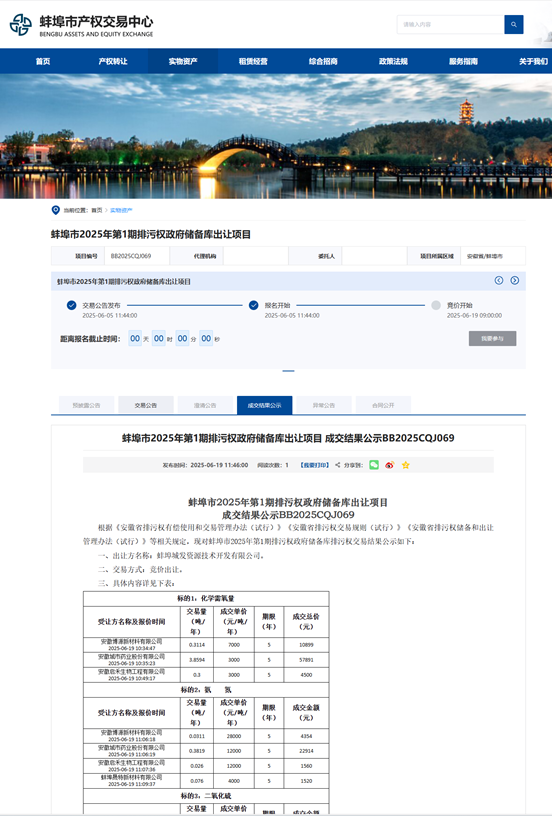
Task: Switch to the 合同公开 tab
Action: coord(383,405)
